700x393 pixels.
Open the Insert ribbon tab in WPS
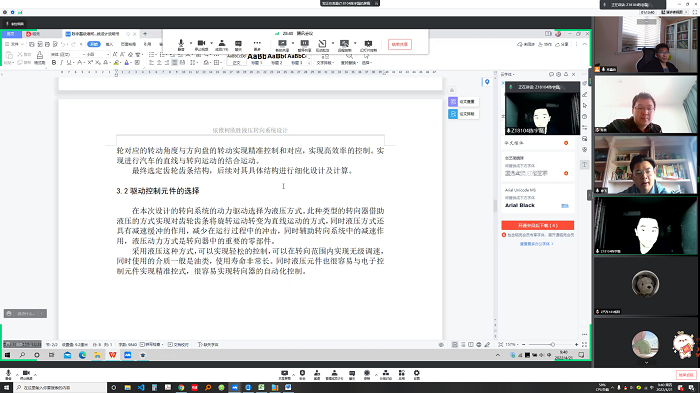[x=109, y=44]
